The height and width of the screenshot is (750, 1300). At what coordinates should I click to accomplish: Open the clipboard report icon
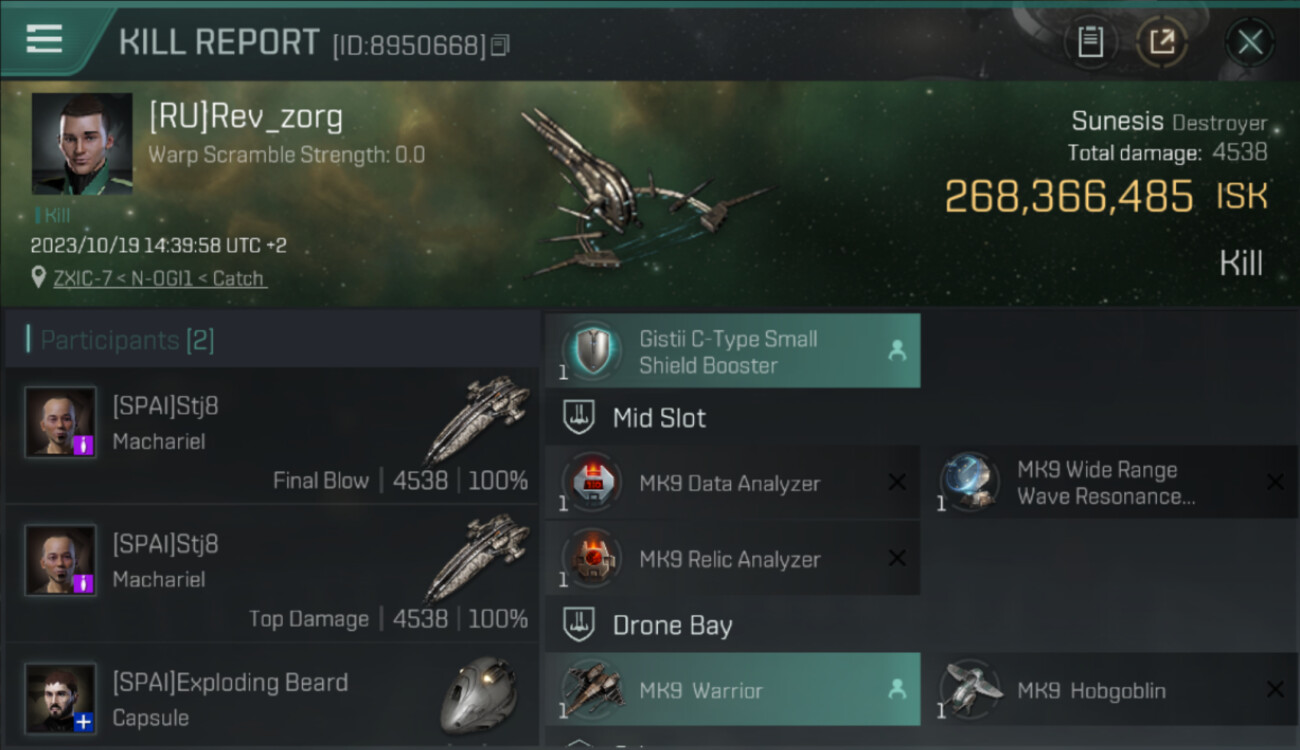tap(1090, 42)
